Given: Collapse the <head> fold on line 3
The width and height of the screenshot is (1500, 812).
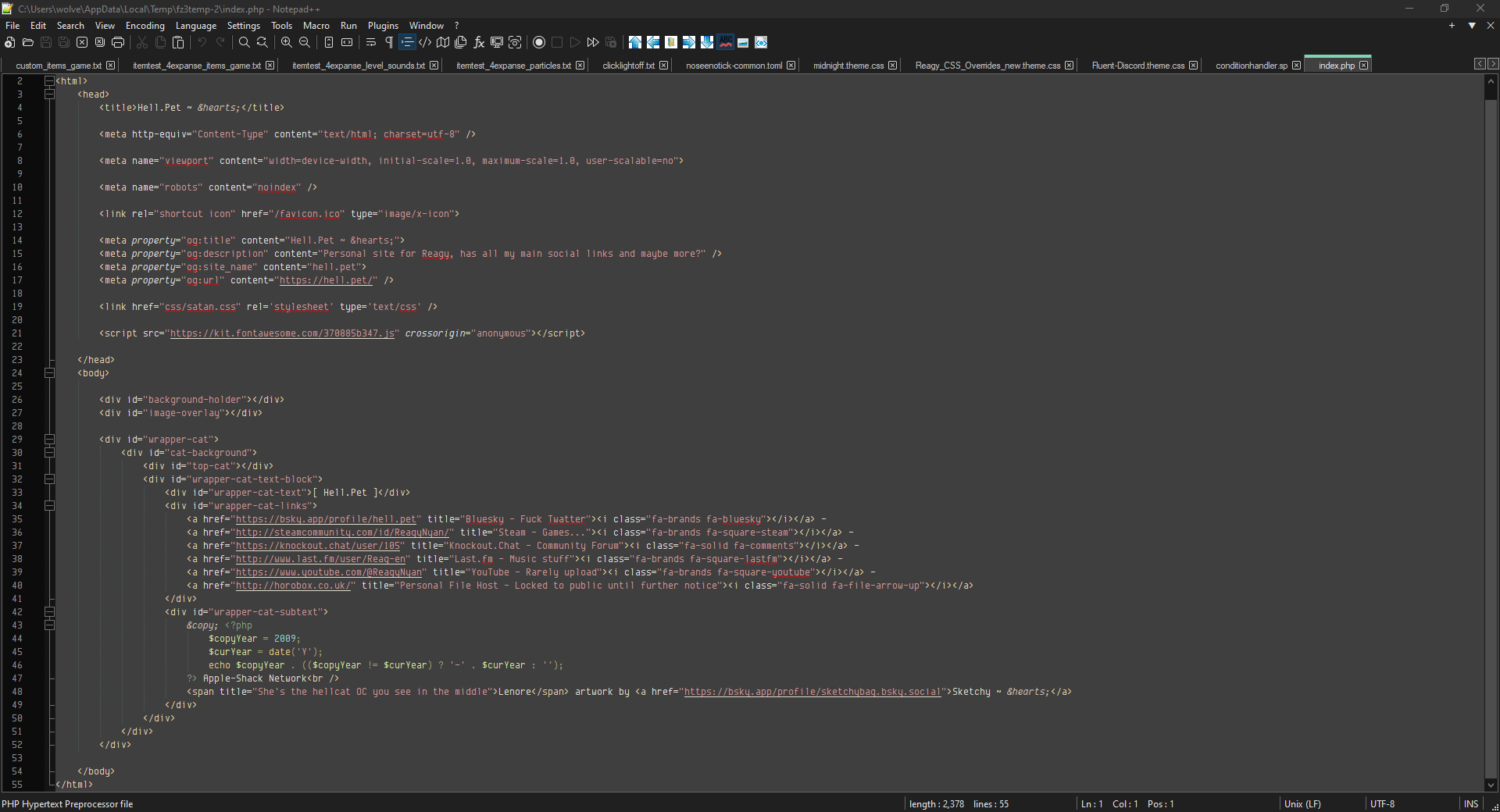Looking at the screenshot, I should click(x=49, y=94).
